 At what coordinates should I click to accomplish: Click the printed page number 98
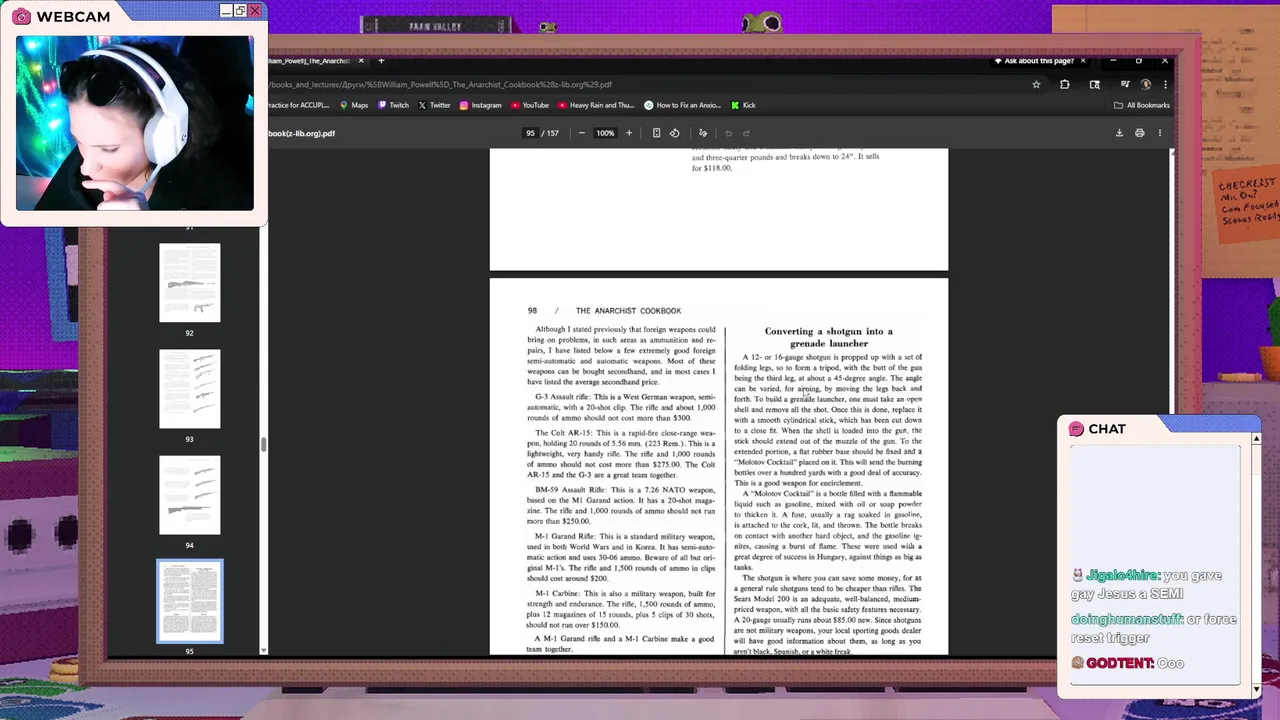[533, 311]
